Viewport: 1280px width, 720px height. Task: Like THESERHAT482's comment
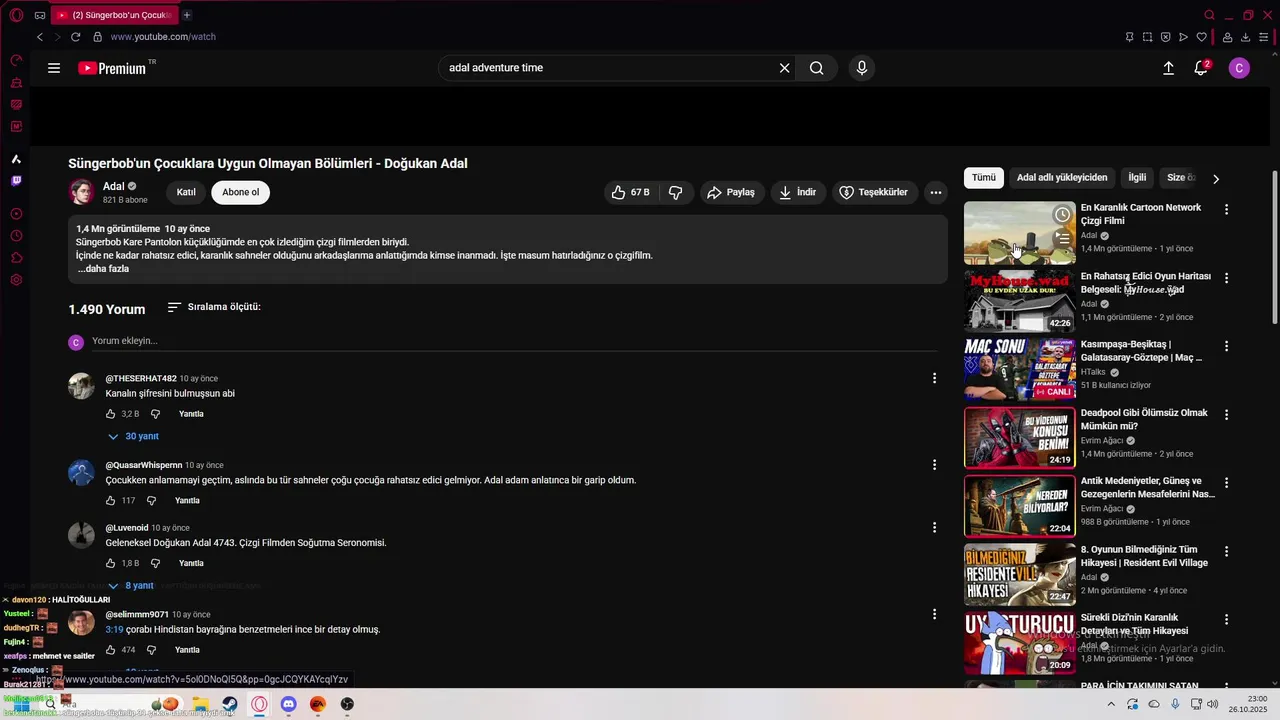[x=111, y=414]
